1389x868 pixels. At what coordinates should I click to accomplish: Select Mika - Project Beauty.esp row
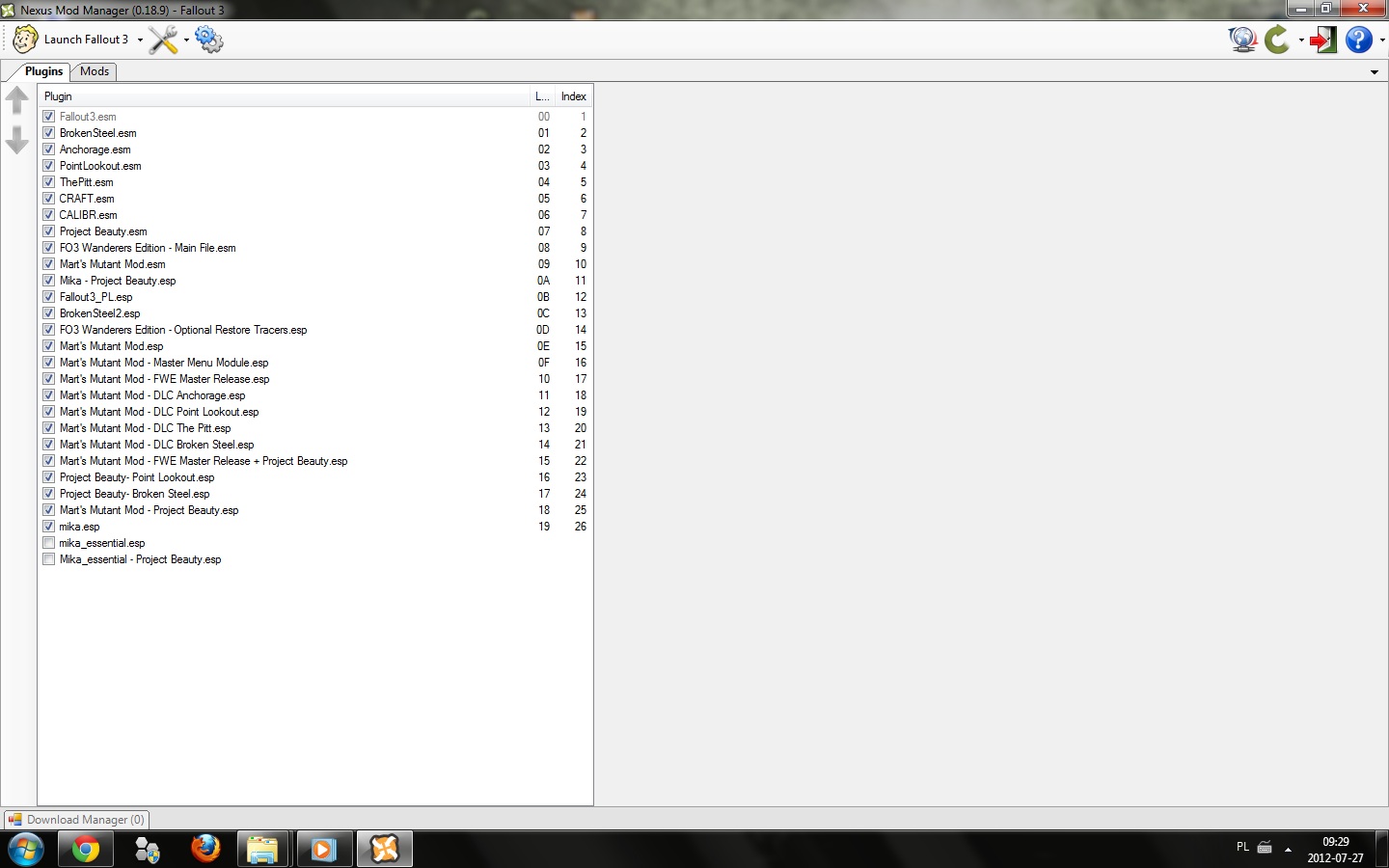coord(314,281)
